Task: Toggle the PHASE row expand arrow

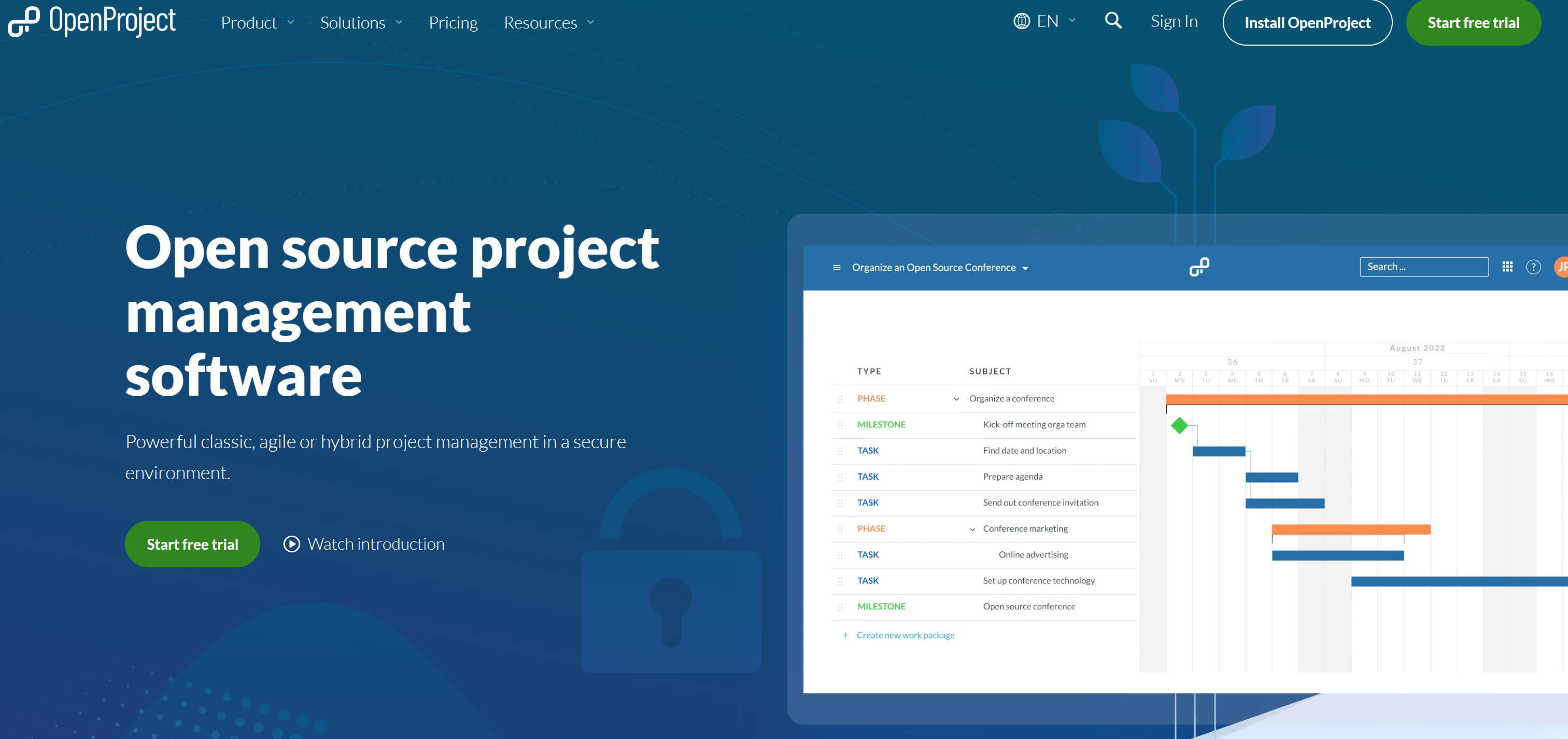Action: [x=955, y=398]
